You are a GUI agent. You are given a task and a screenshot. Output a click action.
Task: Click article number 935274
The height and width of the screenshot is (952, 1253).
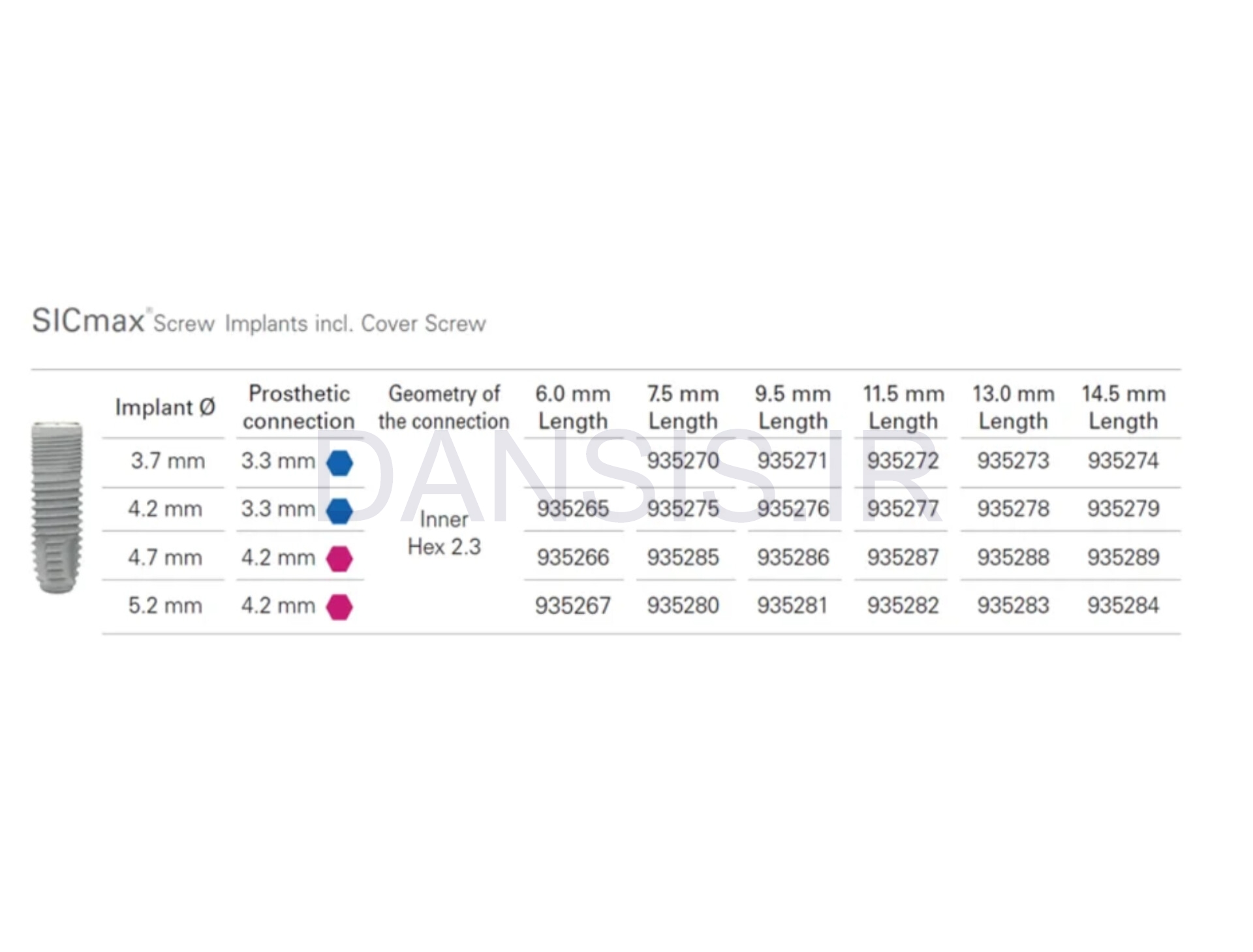tap(1123, 461)
